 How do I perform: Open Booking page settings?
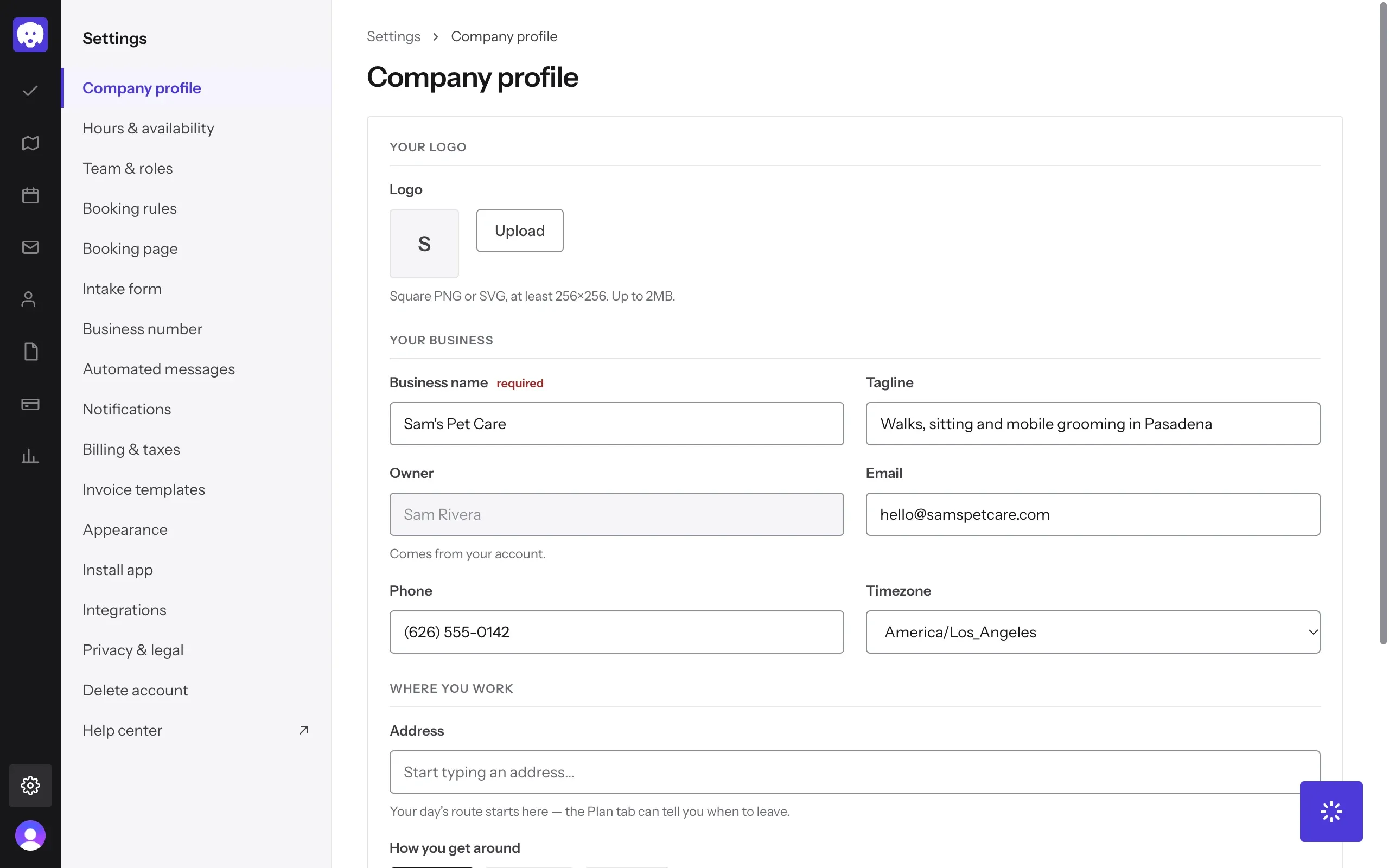pos(196,248)
